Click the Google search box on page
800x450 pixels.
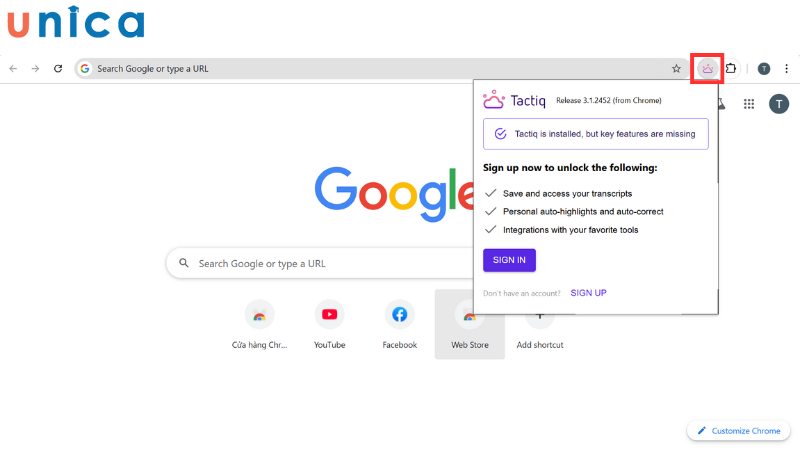tap(321, 263)
